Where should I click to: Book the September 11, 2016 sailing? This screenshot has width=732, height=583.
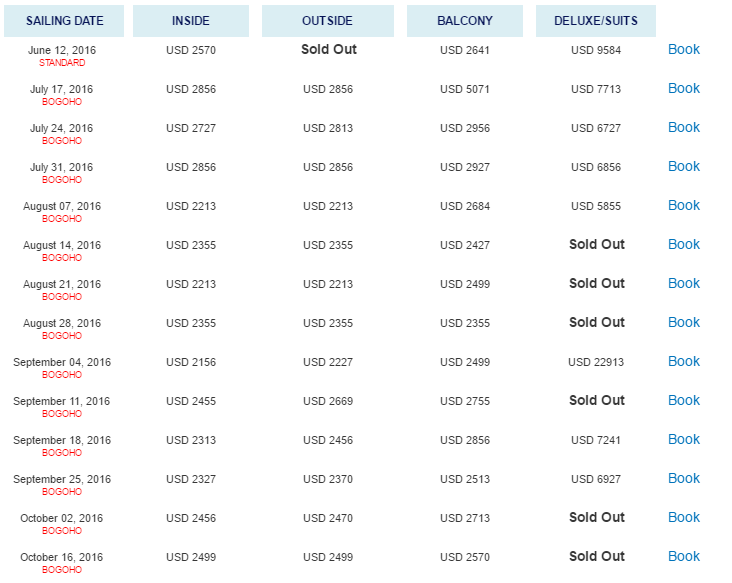pyautogui.click(x=683, y=400)
